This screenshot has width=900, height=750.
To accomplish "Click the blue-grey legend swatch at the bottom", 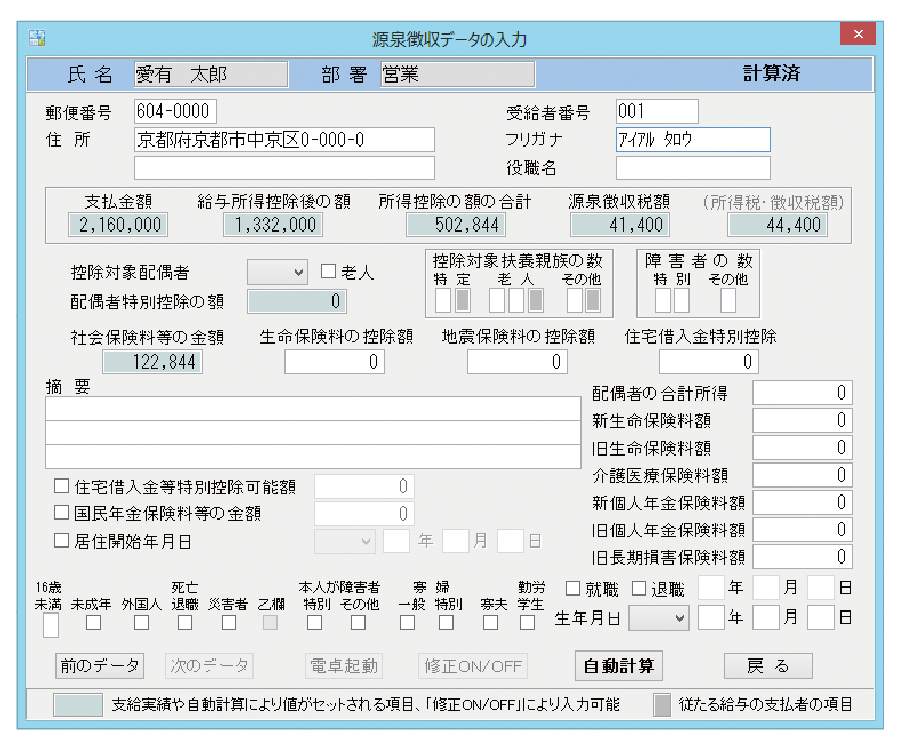I will pyautogui.click(x=77, y=704).
